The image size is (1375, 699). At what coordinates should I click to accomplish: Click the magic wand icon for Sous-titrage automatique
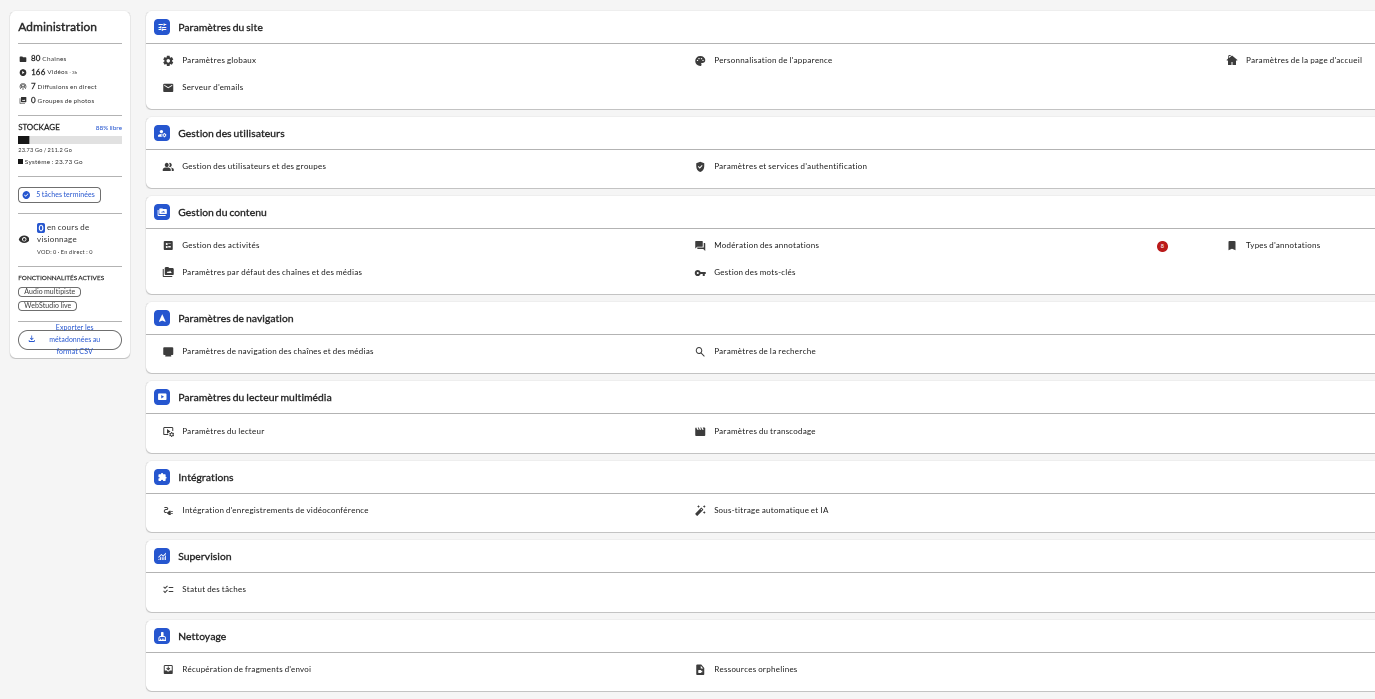[700, 511]
